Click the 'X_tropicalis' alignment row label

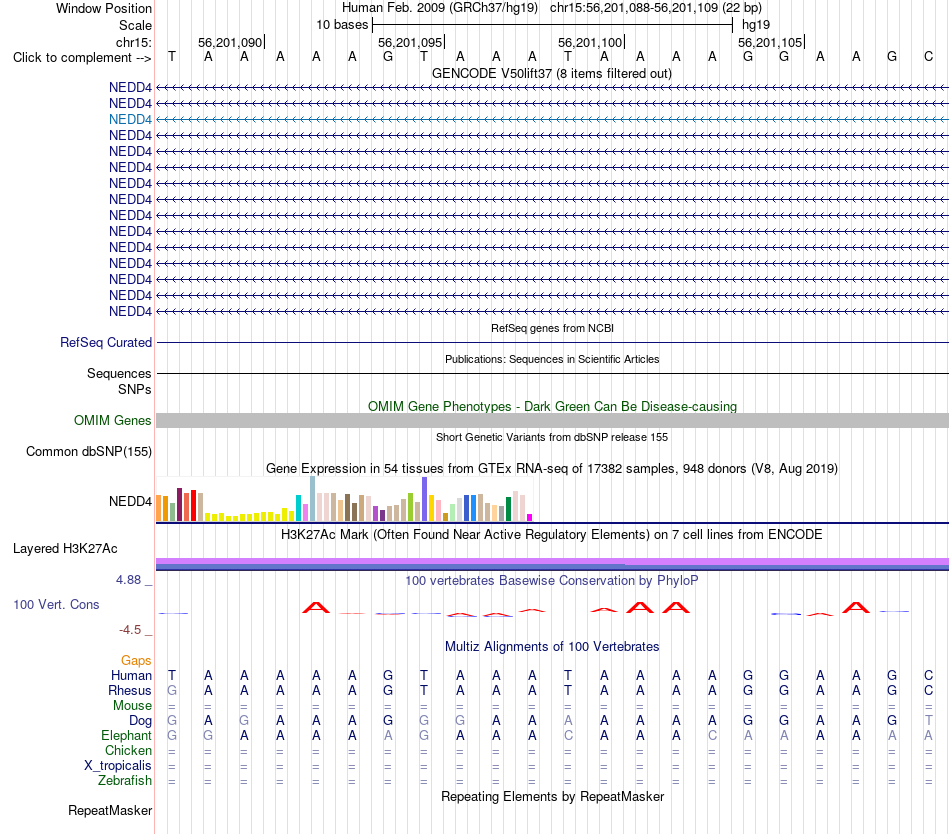pos(118,766)
